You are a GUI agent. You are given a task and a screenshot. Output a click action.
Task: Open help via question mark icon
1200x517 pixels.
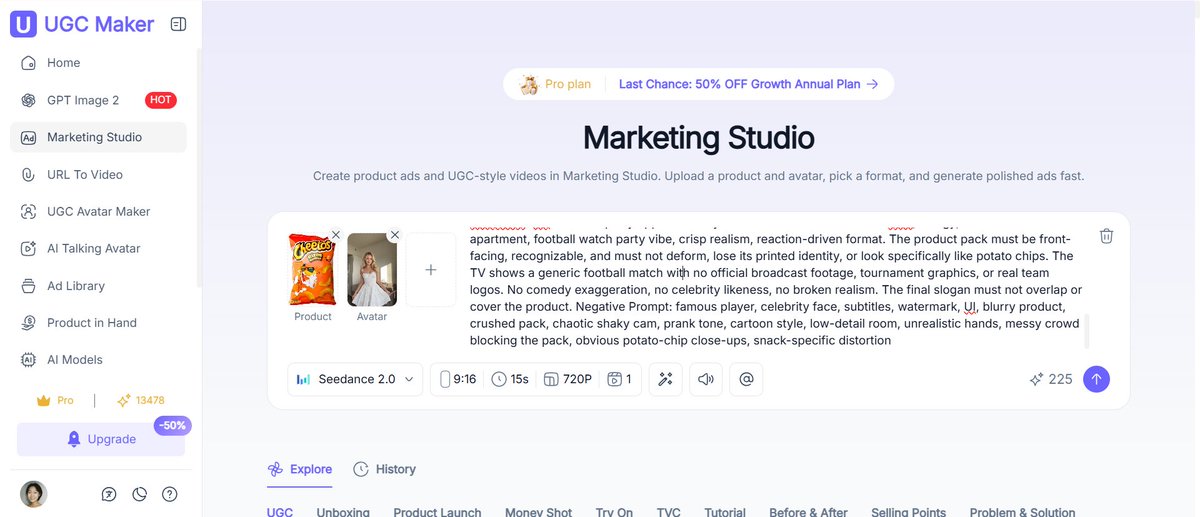pos(170,494)
